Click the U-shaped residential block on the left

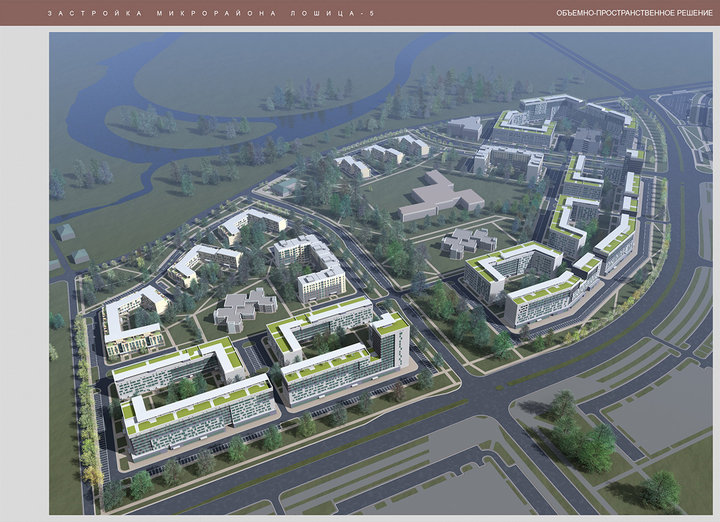[132, 320]
